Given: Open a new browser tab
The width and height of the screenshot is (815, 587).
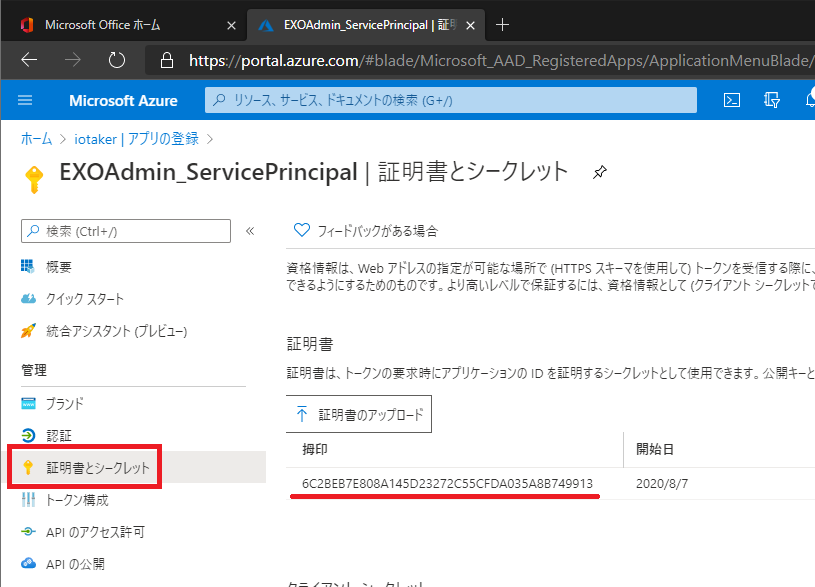Looking at the screenshot, I should coord(502,24).
